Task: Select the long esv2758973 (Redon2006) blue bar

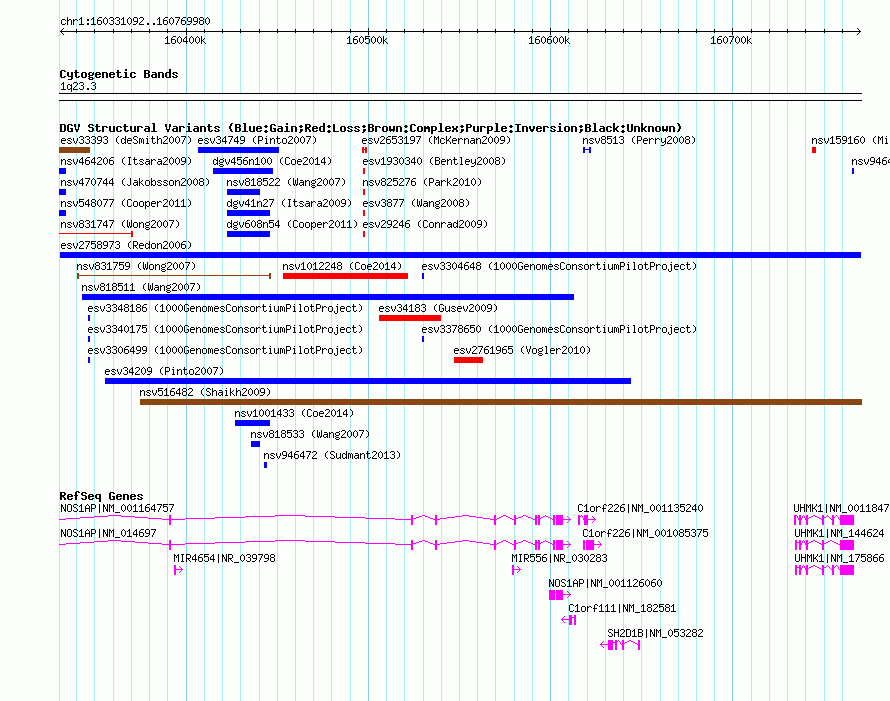Action: tap(460, 255)
